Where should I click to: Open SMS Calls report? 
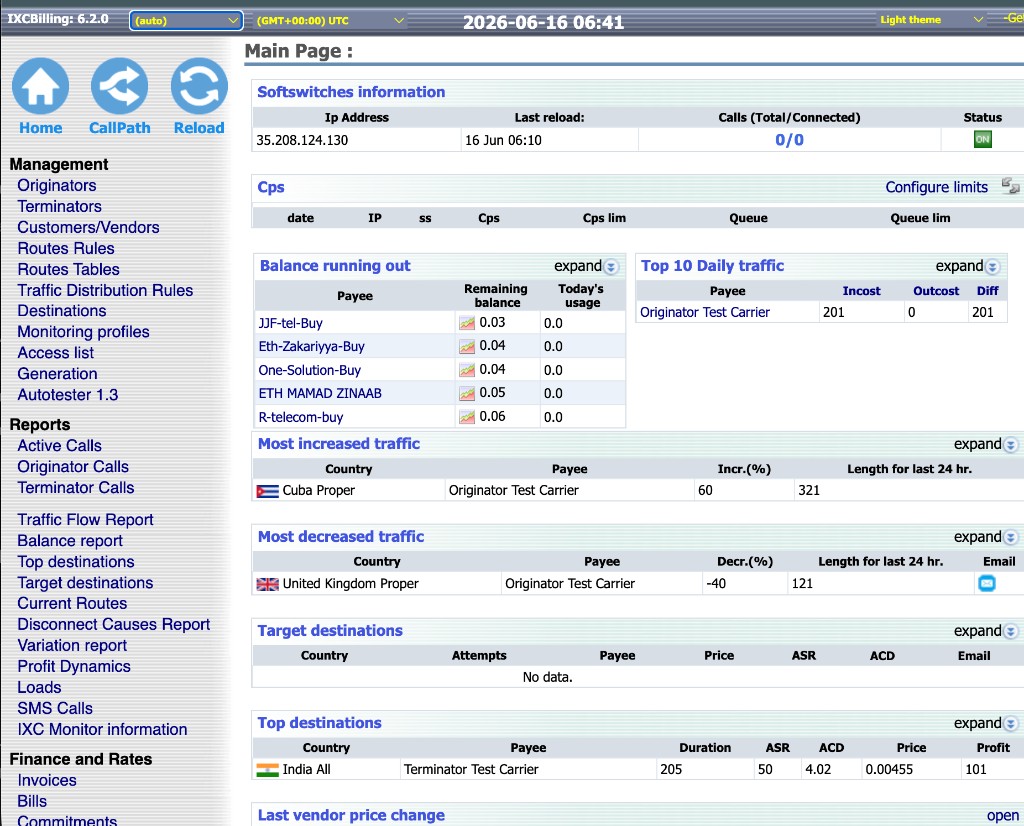tap(55, 708)
